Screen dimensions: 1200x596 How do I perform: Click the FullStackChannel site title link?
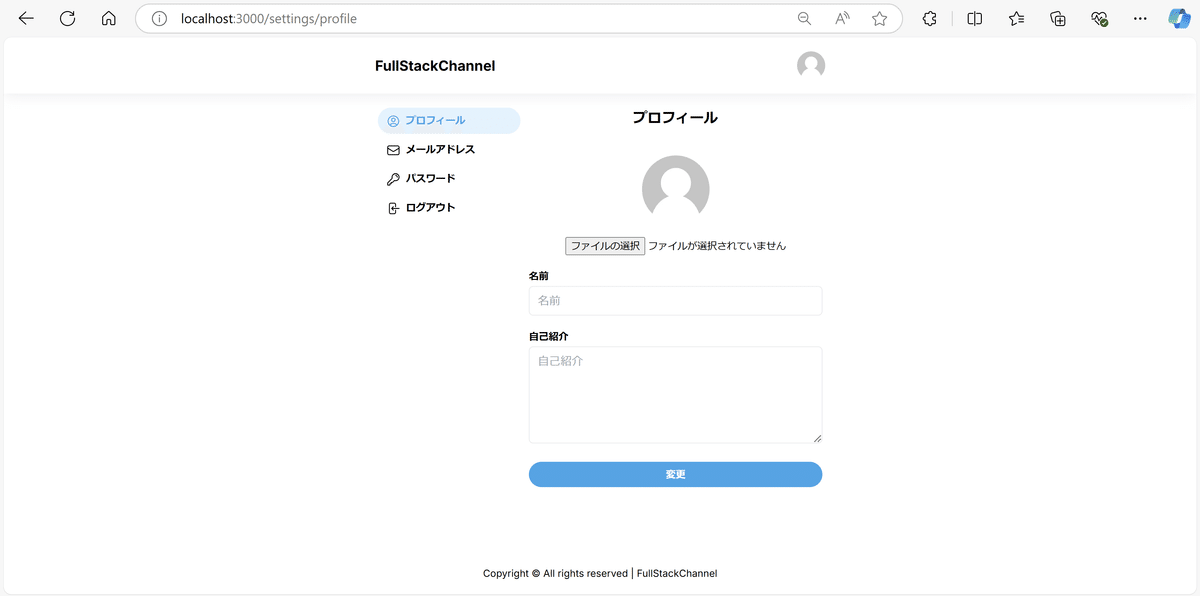click(x=435, y=66)
